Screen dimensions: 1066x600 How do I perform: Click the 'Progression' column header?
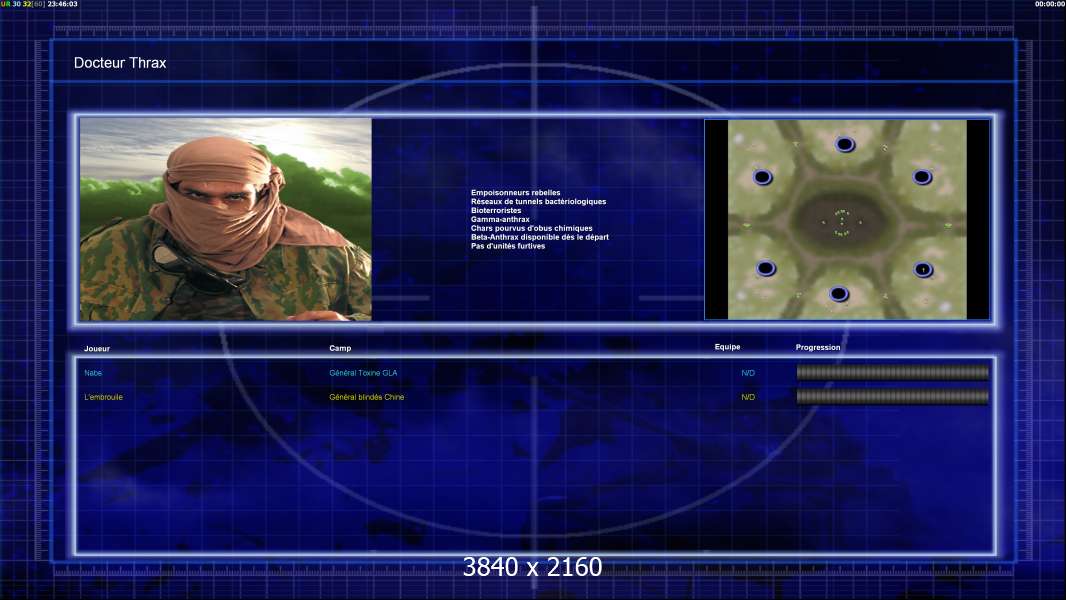(818, 347)
